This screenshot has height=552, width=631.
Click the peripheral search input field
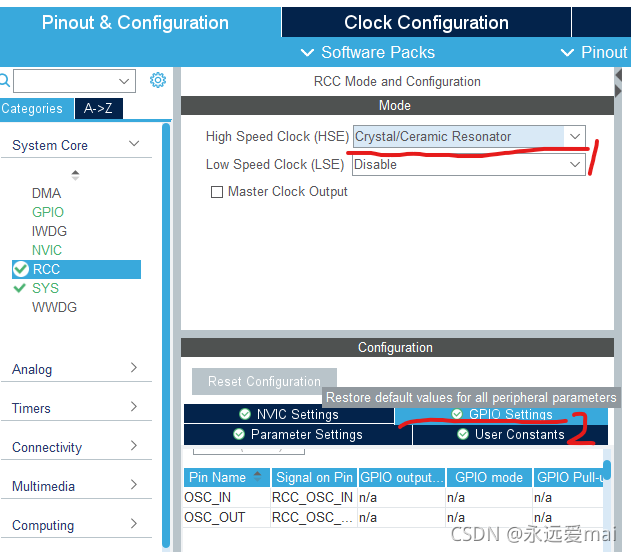point(74,81)
